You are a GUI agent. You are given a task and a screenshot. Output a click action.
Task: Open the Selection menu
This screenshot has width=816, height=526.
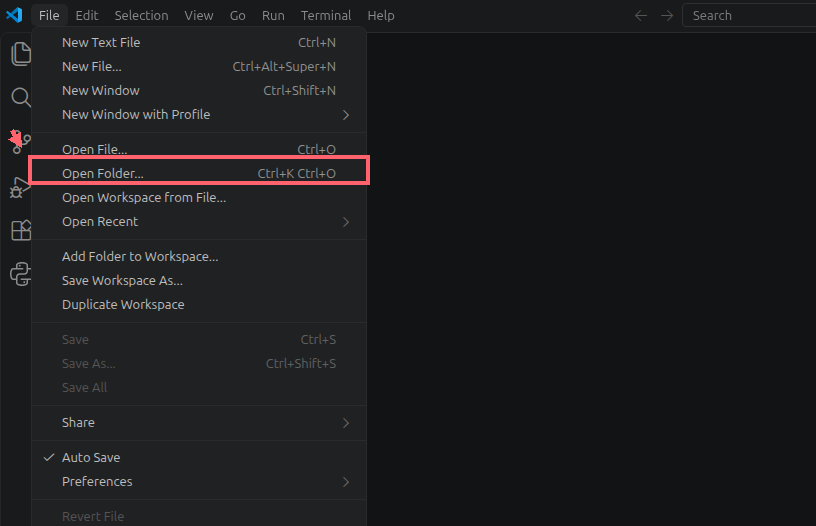(x=141, y=16)
